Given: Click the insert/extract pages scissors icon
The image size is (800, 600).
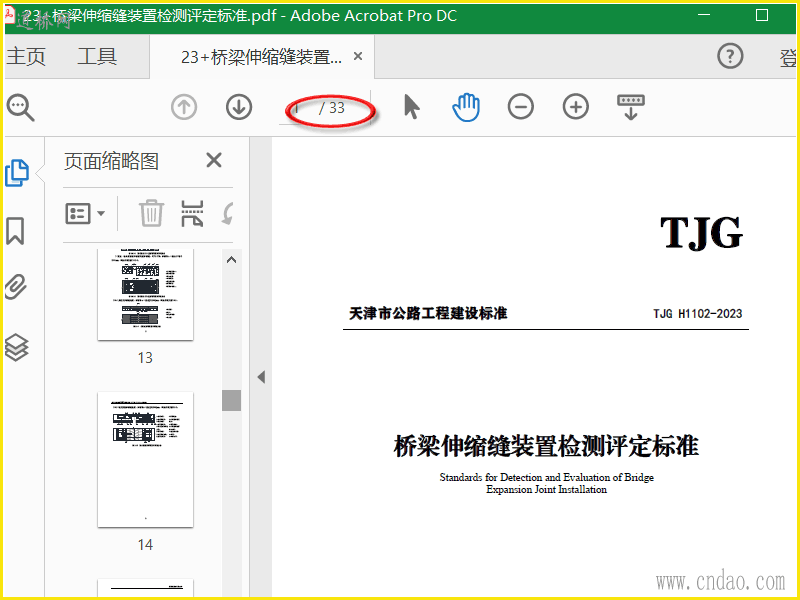Looking at the screenshot, I should coord(192,213).
